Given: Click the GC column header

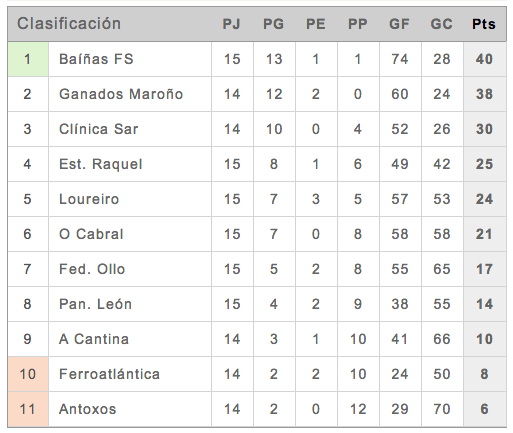Looking at the screenshot, I should pyautogui.click(x=441, y=24).
